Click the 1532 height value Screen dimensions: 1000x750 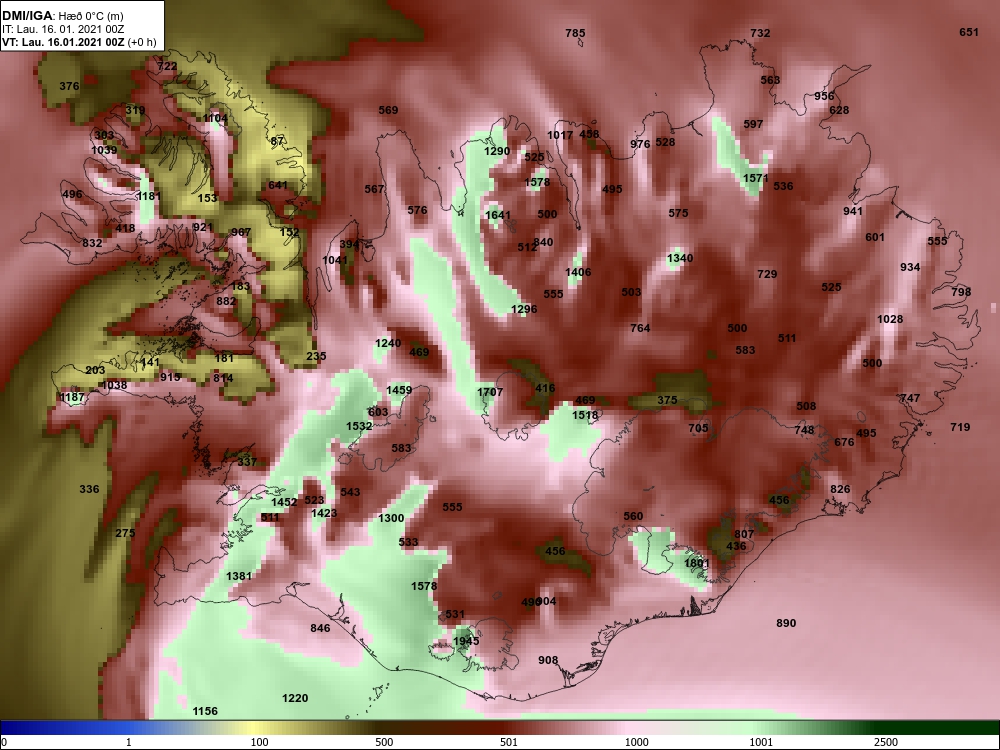[x=359, y=426]
